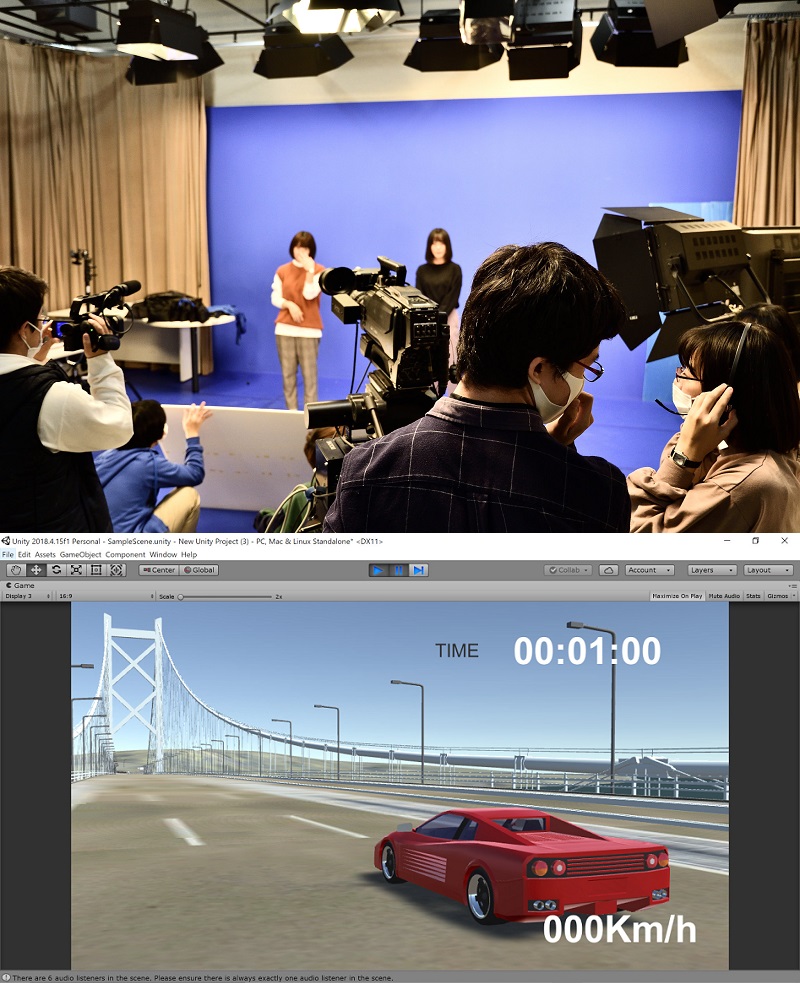
Task: Click the Global orientation button
Action: point(199,570)
